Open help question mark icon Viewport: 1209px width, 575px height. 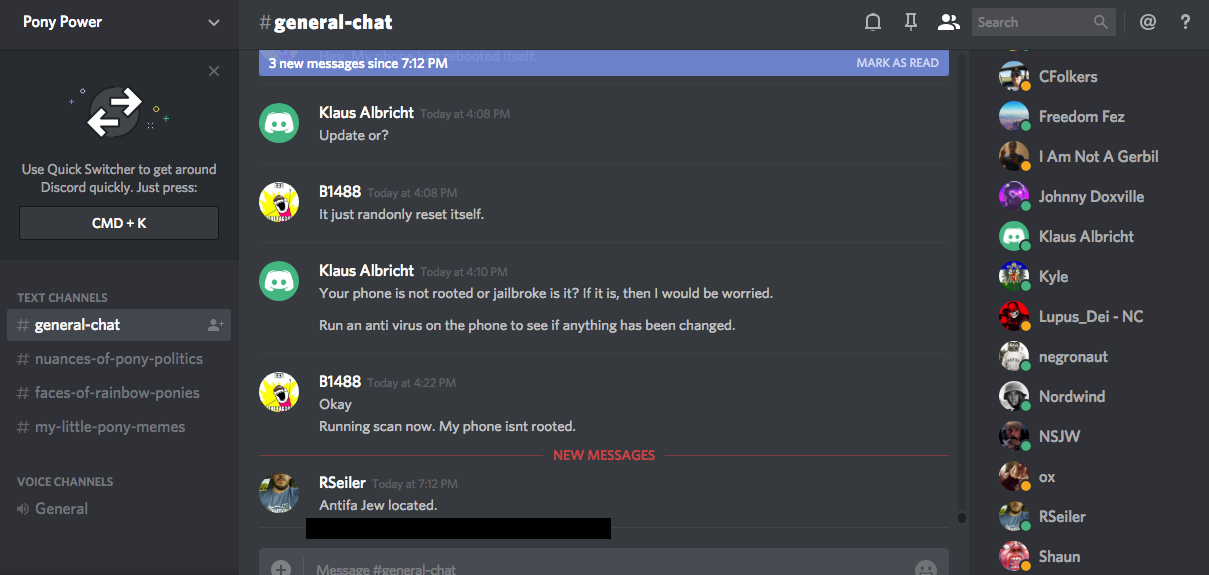[x=1185, y=22]
